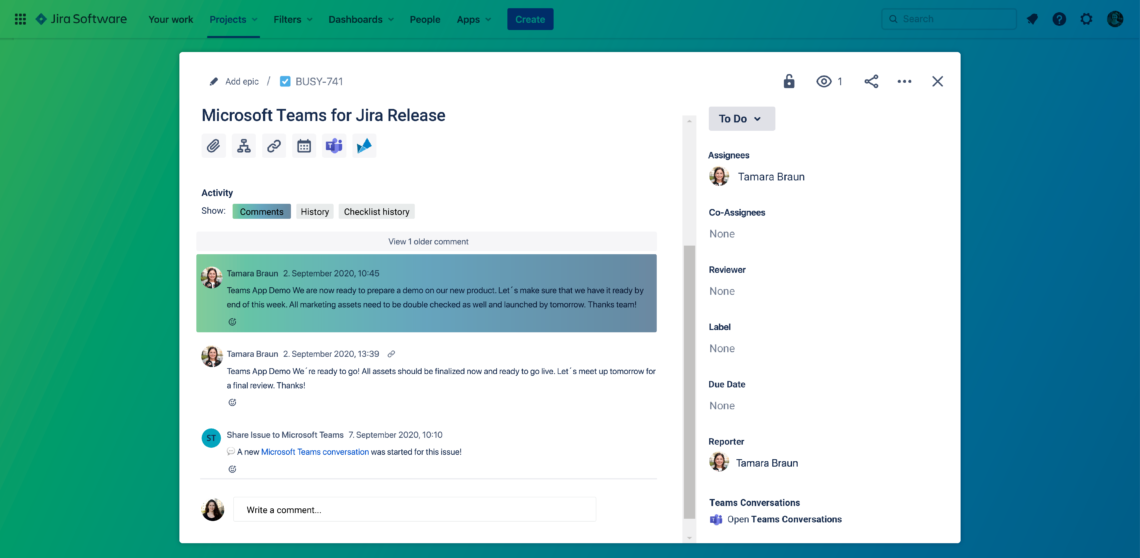Go to Your work

click(170, 20)
